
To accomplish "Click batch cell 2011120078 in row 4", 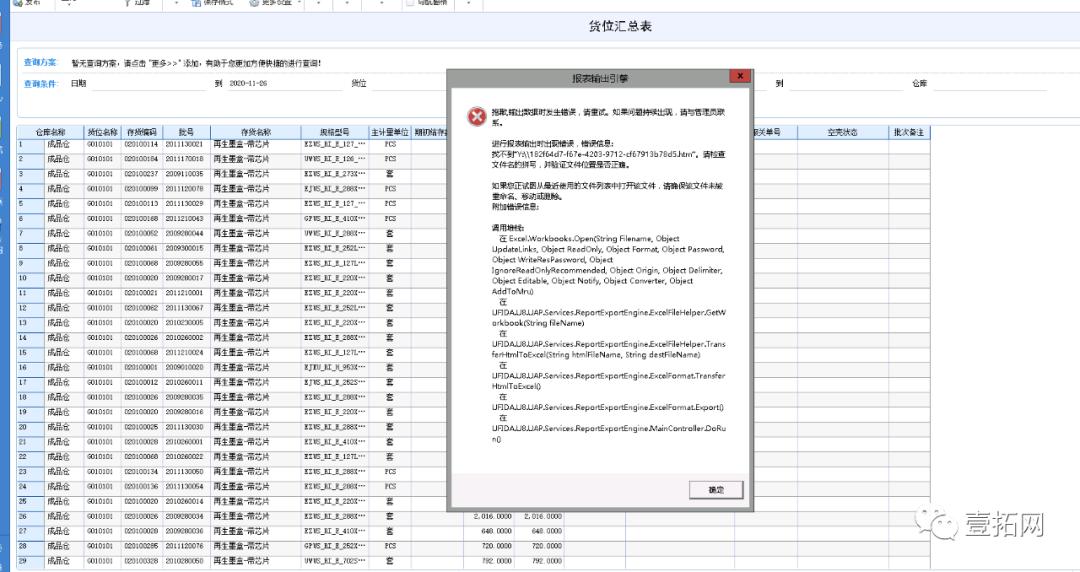I will click(x=185, y=189).
